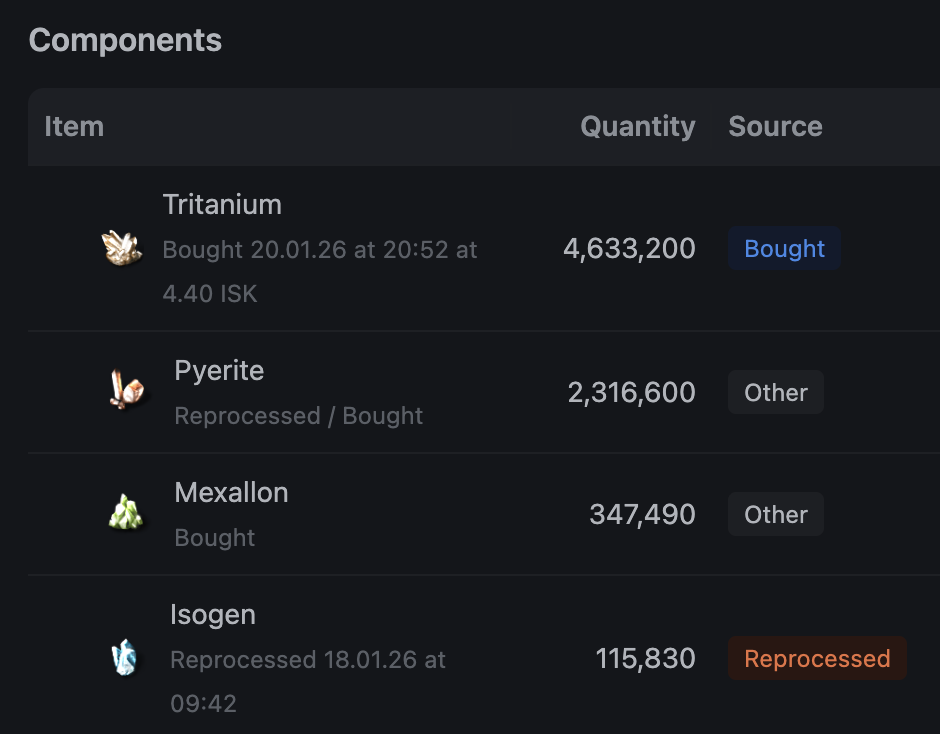The image size is (940, 734).
Task: Click the 'Reprocessed / Bought' note under Pyerite
Action: [298, 415]
